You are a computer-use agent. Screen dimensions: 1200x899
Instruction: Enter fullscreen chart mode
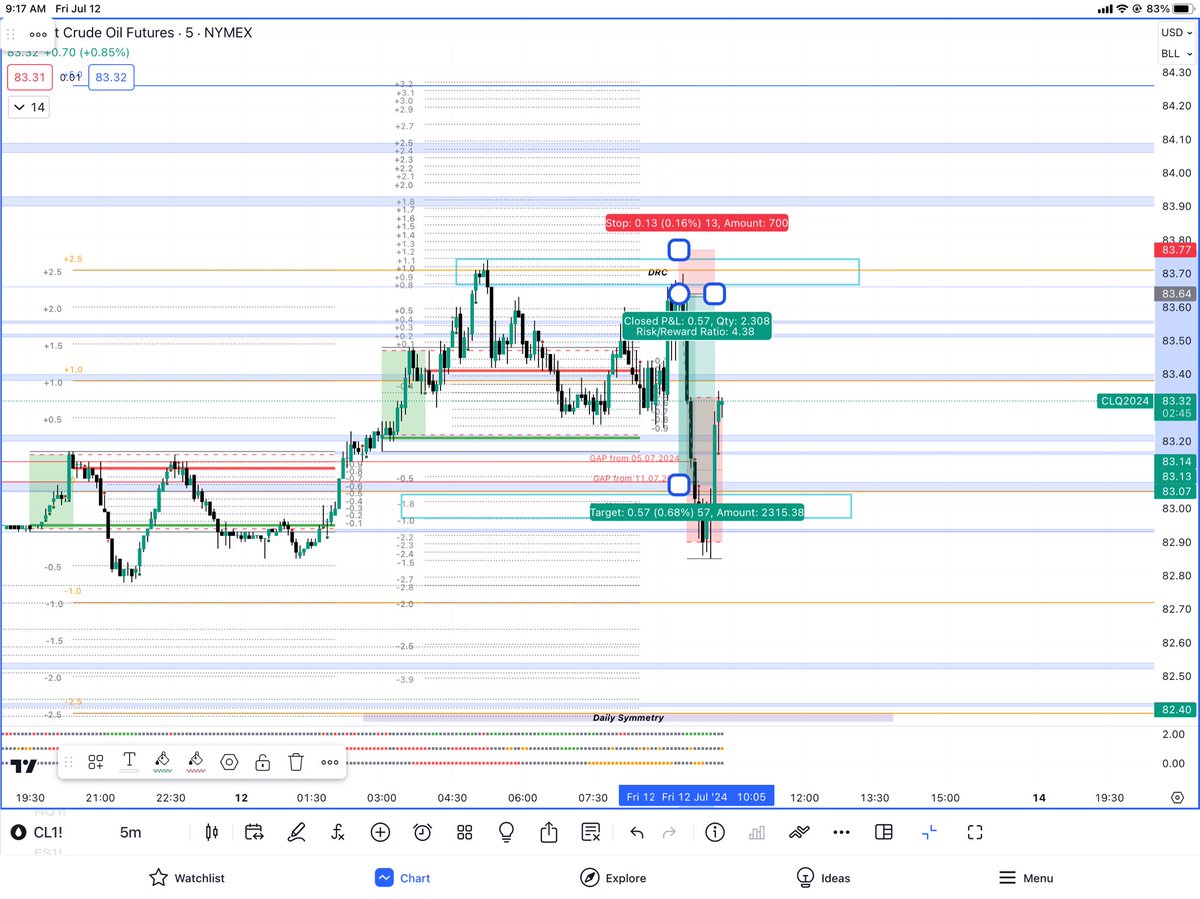[x=975, y=832]
